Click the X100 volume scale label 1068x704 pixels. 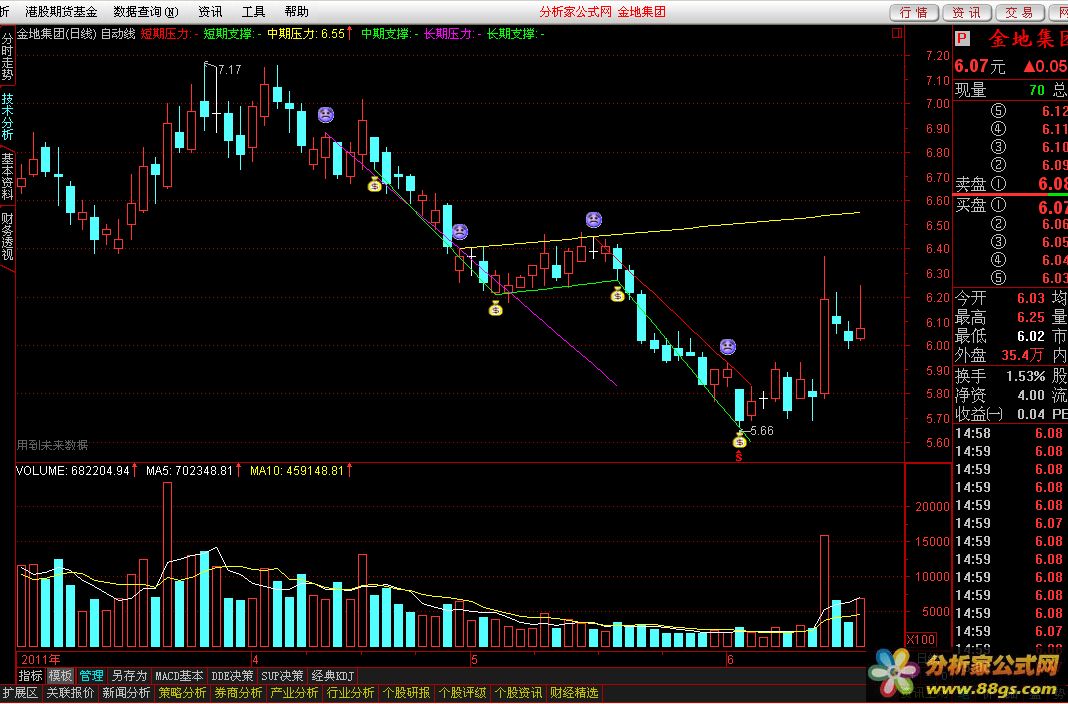tap(920, 640)
